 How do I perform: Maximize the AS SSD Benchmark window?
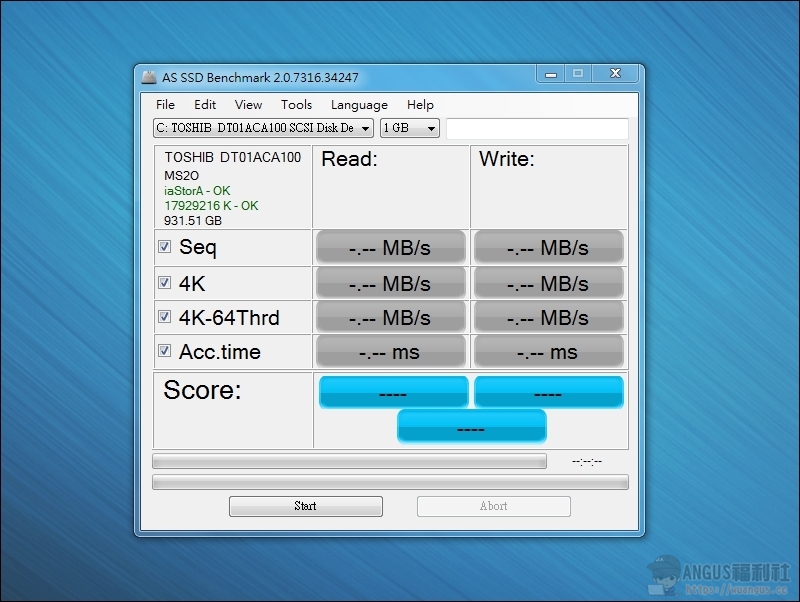pyautogui.click(x=577, y=74)
